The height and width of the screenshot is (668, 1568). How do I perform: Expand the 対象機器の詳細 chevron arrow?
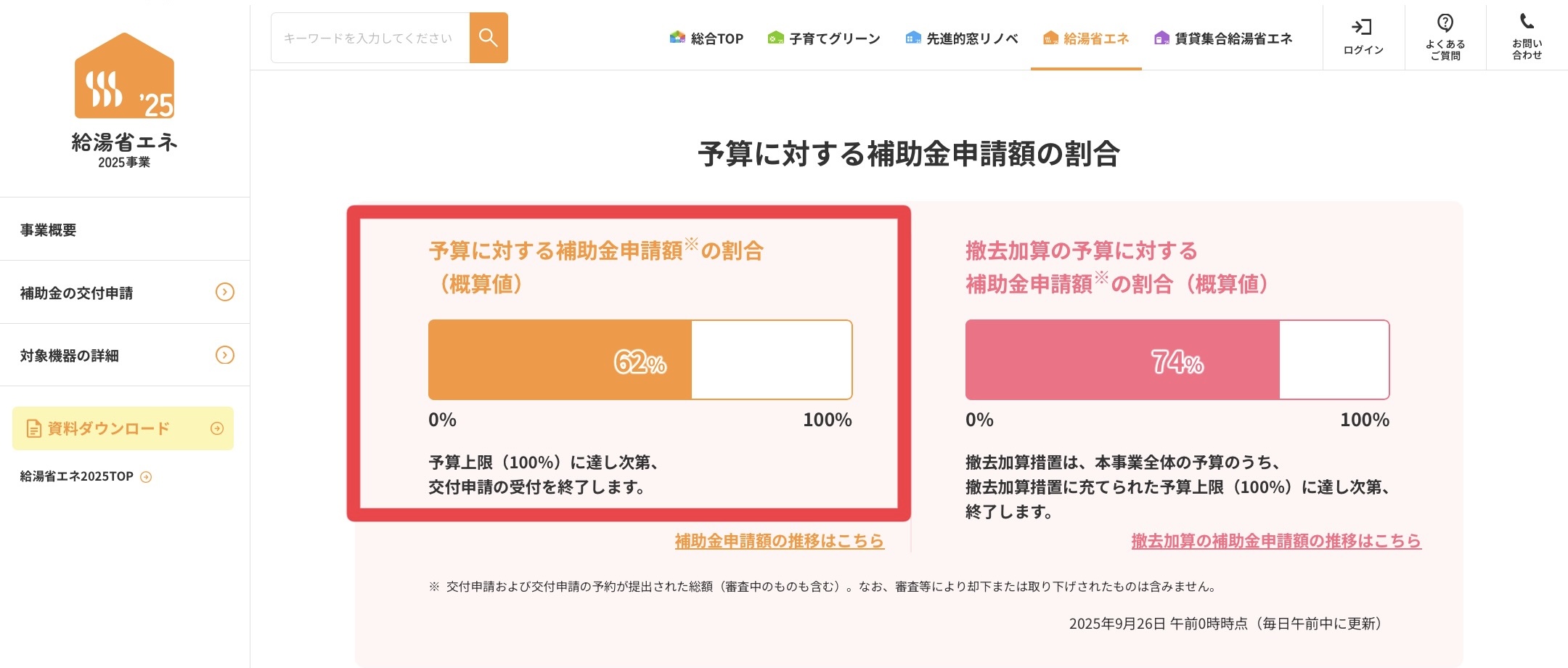(x=225, y=355)
